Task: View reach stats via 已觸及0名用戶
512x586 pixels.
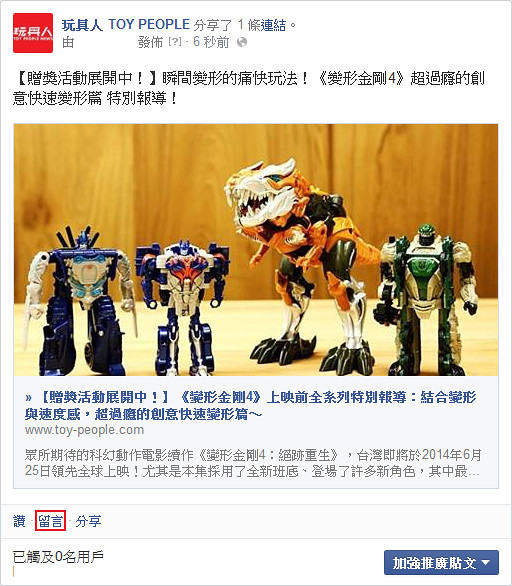Action: (x=58, y=557)
